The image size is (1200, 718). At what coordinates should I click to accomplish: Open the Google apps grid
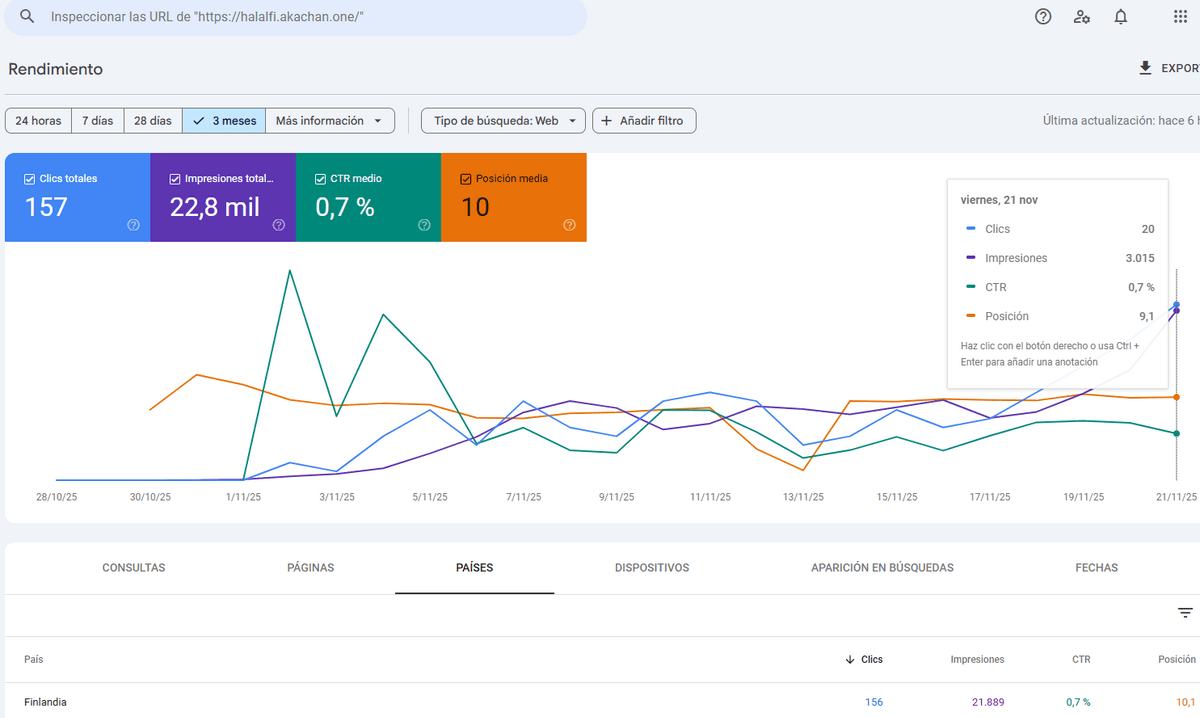1180,17
